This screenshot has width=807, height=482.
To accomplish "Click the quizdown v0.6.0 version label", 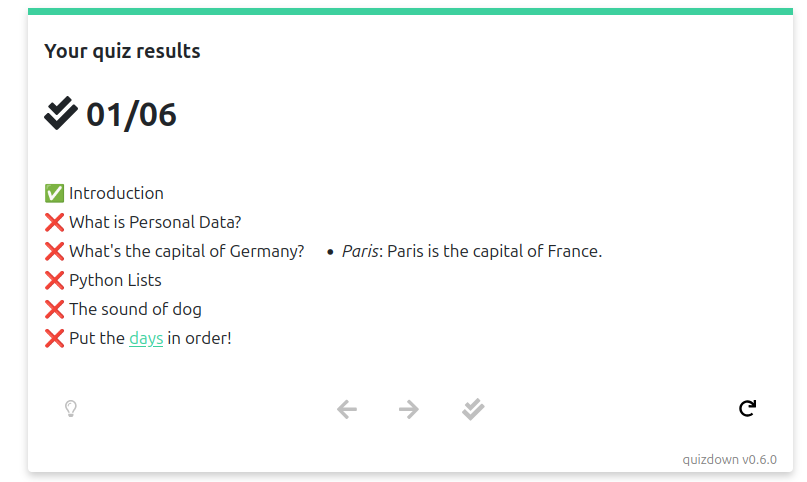I will 729,459.
